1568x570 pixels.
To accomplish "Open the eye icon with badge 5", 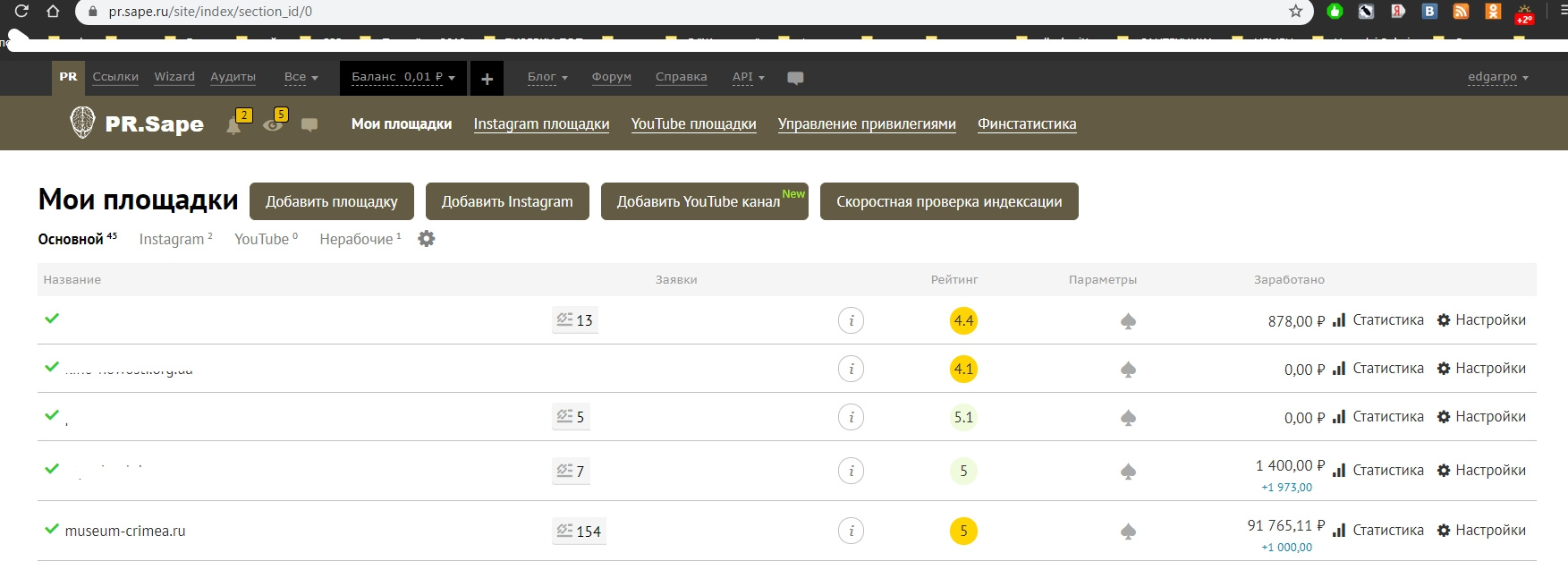I will click(275, 122).
